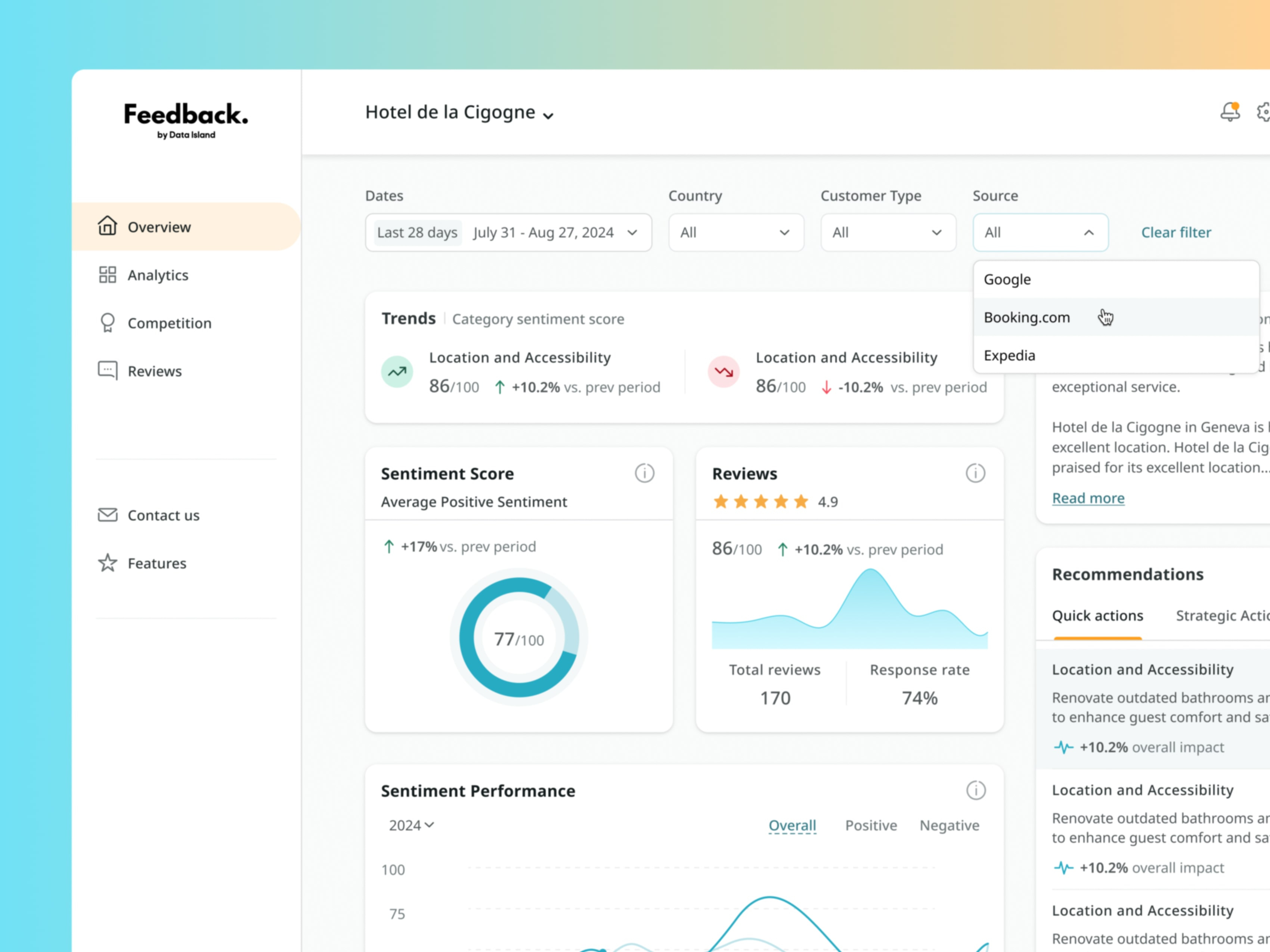Choose Google as the review source
The width and height of the screenshot is (1270, 952).
click(1006, 280)
